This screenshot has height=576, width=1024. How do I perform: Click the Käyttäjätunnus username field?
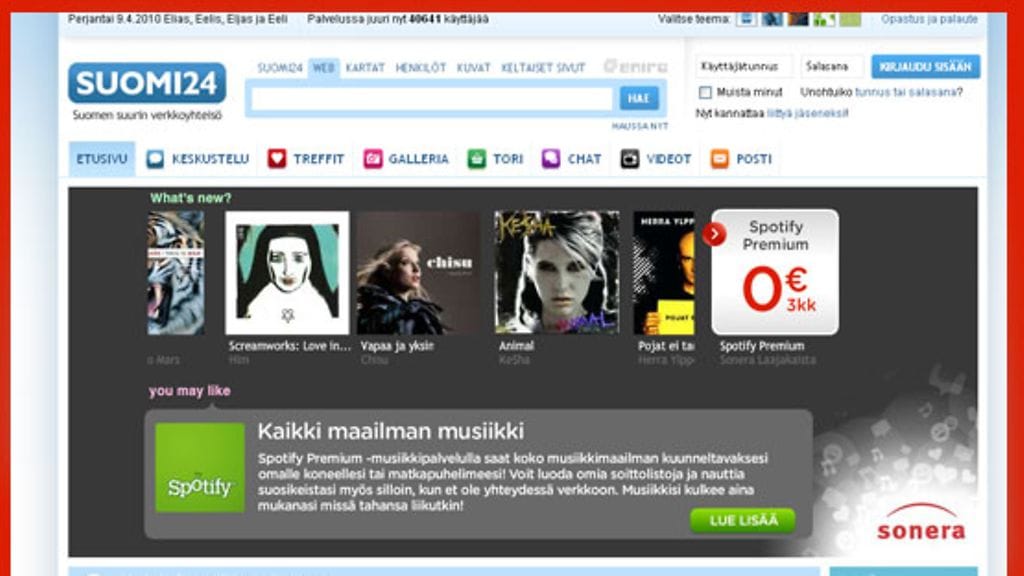point(744,67)
